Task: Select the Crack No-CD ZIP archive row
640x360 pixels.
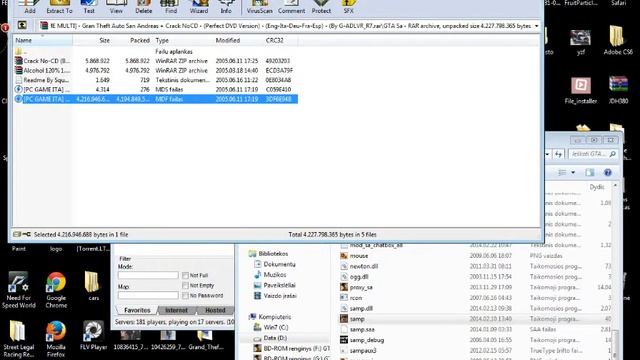Action: click(156, 61)
